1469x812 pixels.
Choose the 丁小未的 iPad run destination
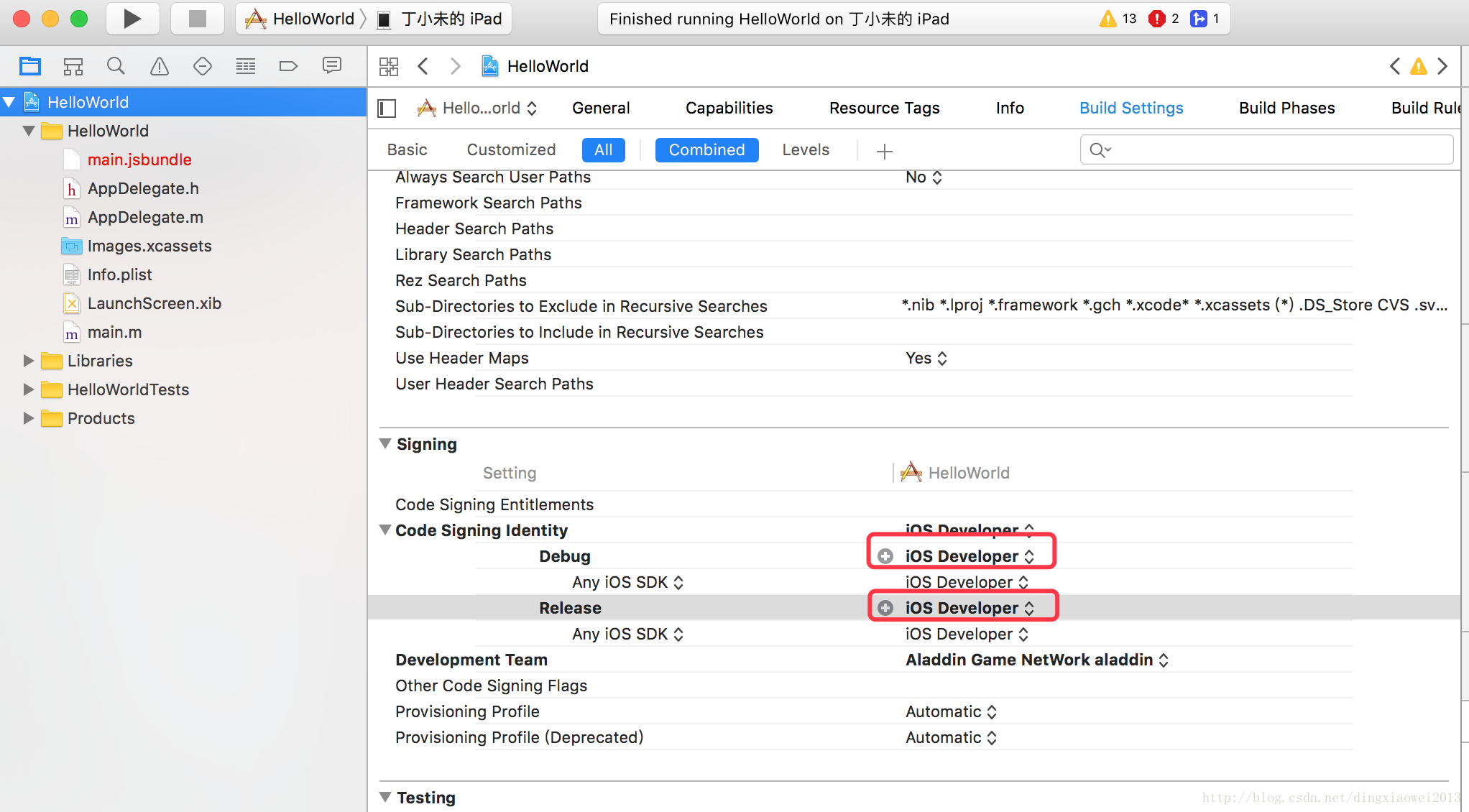[x=440, y=19]
